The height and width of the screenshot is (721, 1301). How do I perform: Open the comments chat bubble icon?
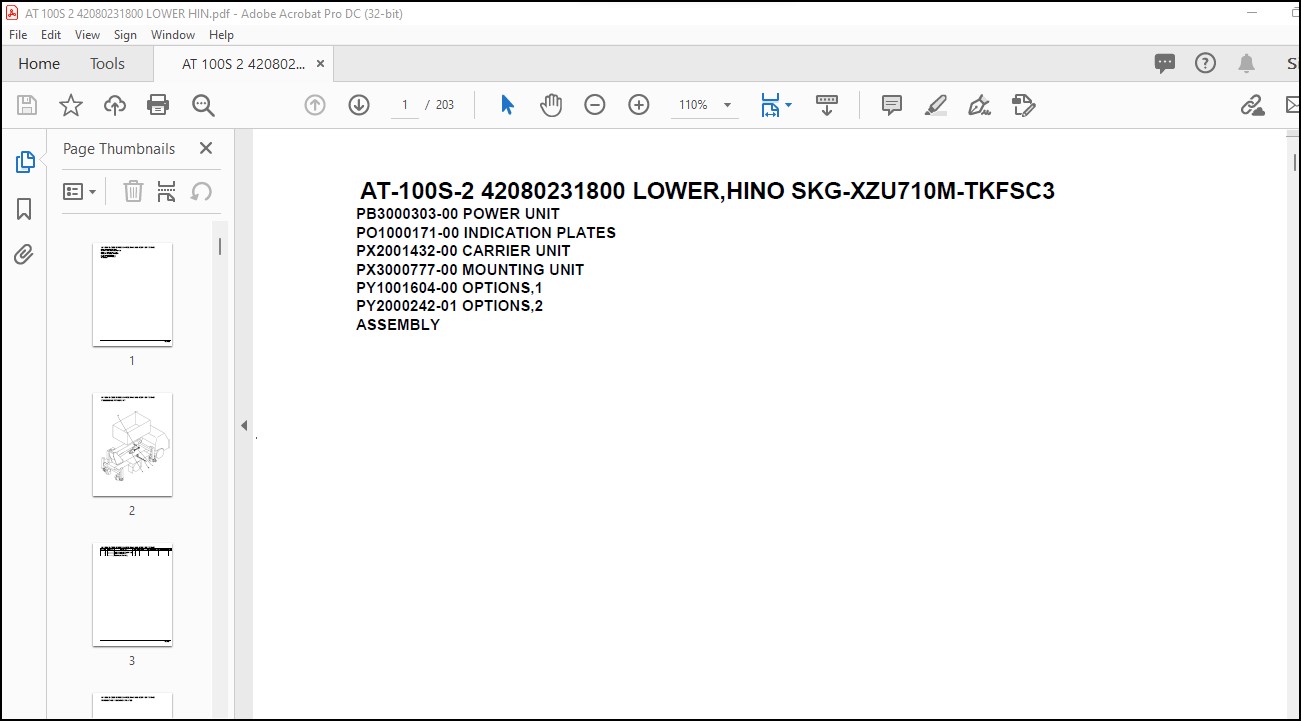coord(1165,63)
